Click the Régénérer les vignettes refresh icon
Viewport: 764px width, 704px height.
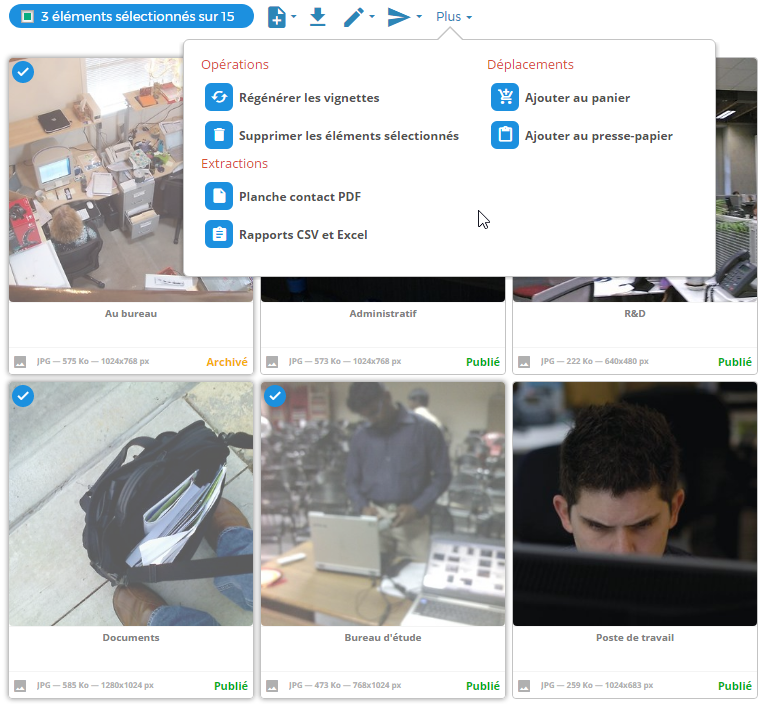point(219,97)
